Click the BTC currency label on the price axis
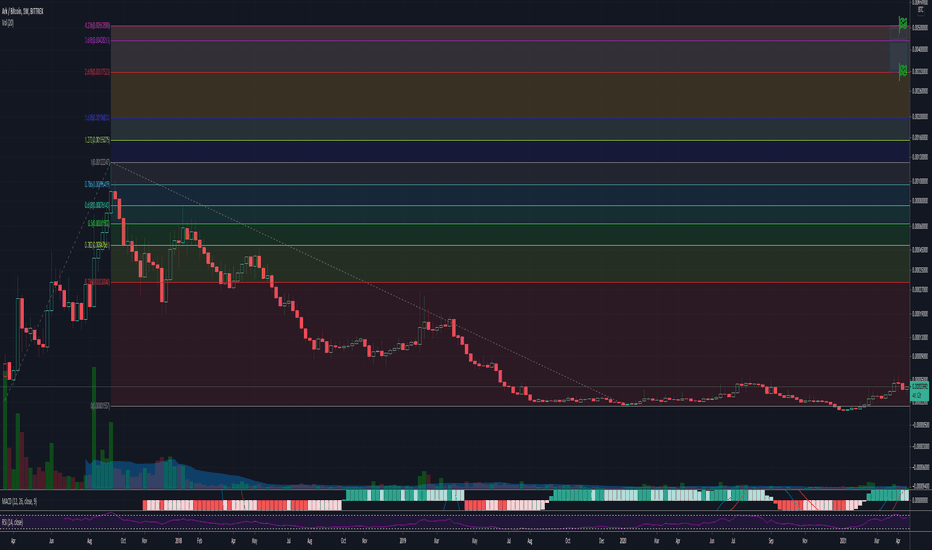This screenshot has height=550, width=932. [x=921, y=10]
